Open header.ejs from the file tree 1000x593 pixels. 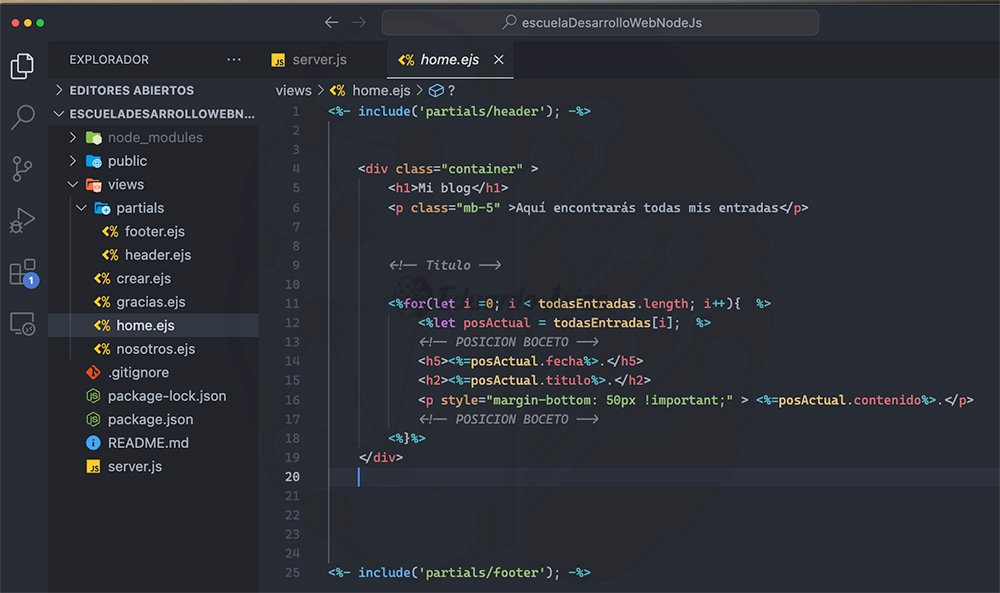click(158, 255)
